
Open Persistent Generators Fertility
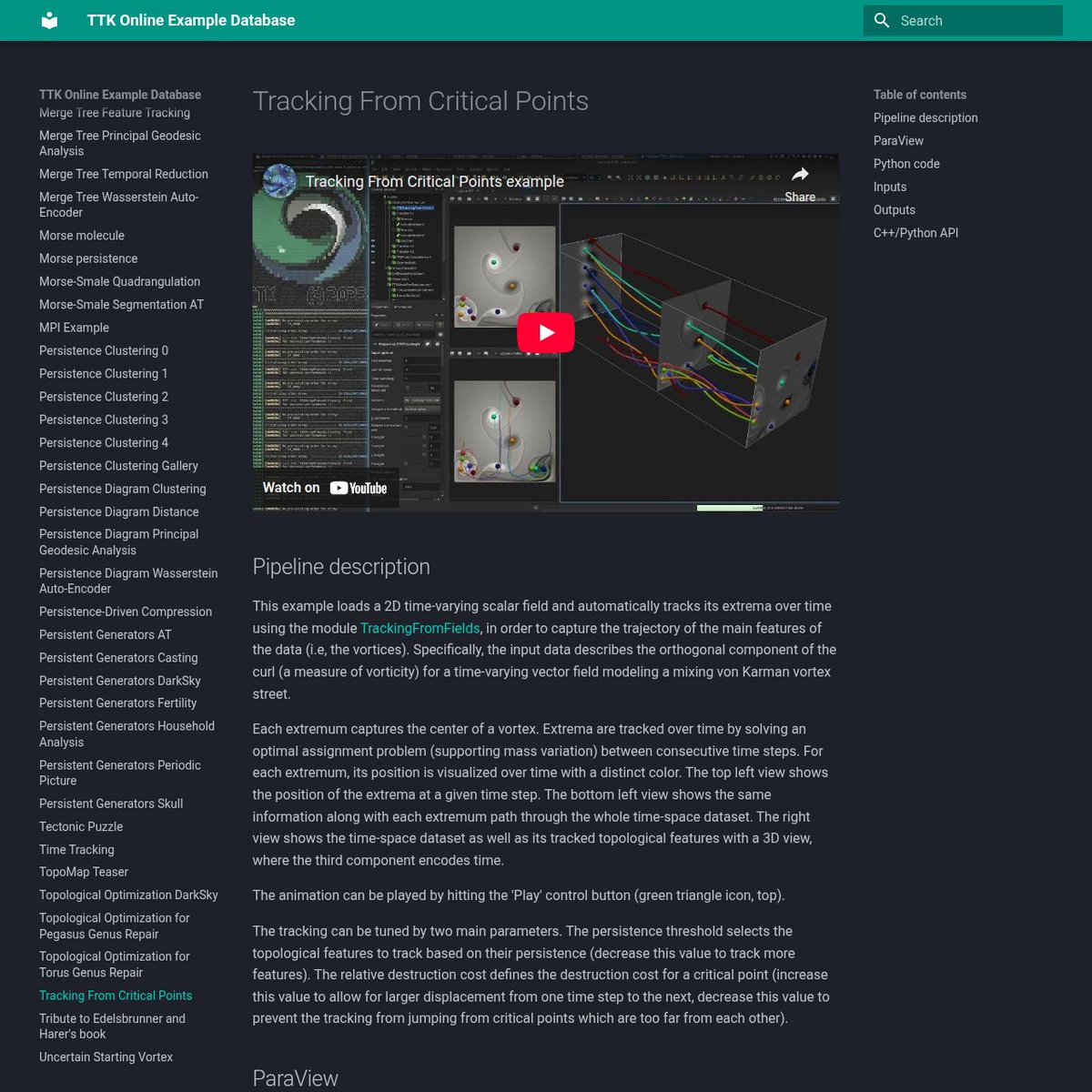pos(117,703)
